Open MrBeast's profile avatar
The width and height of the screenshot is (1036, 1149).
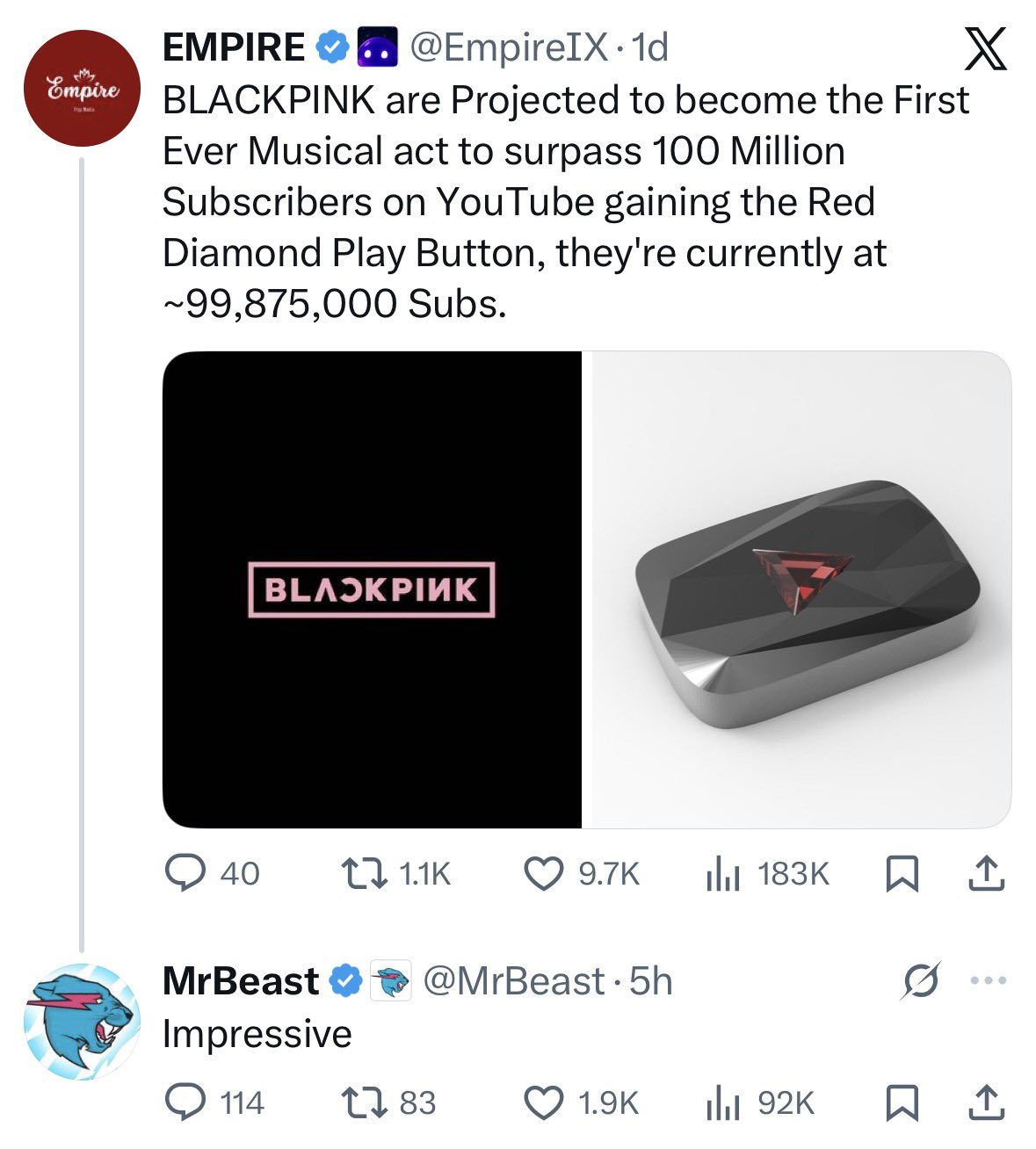pyautogui.click(x=82, y=1022)
